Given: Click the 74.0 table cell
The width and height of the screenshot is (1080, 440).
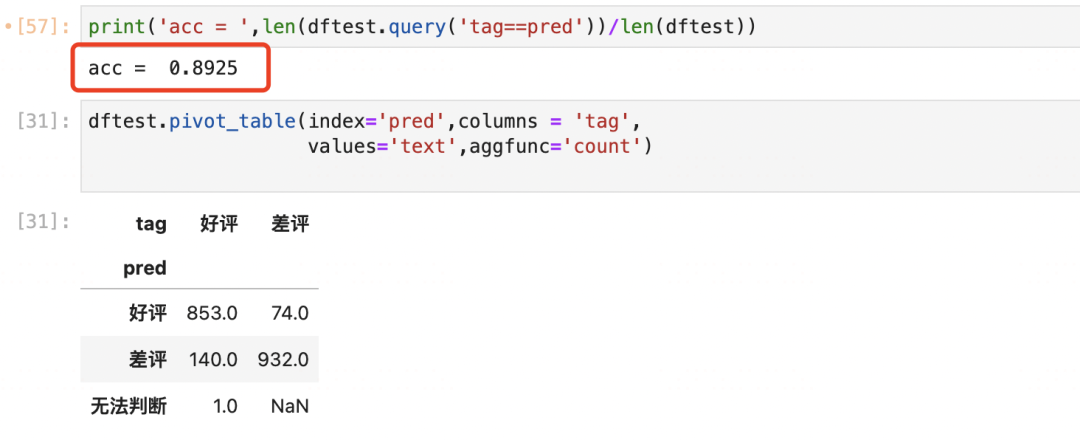Looking at the screenshot, I should [x=290, y=314].
